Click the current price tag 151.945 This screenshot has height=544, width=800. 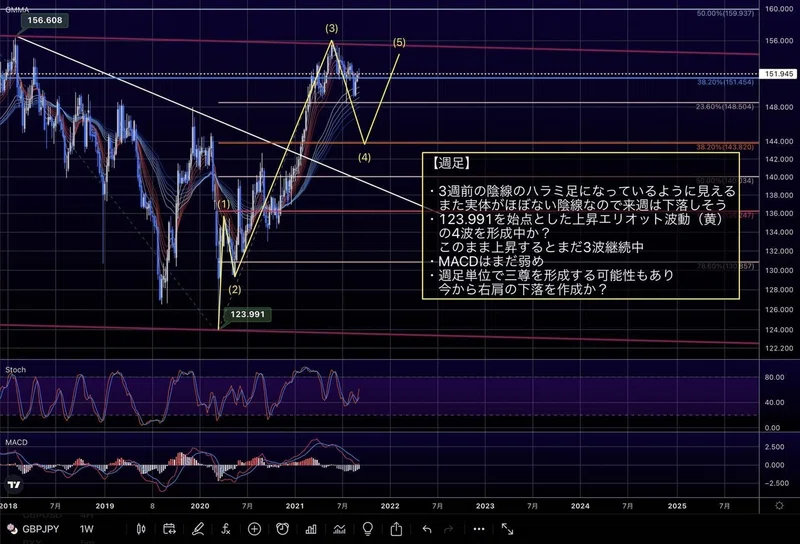pos(779,74)
